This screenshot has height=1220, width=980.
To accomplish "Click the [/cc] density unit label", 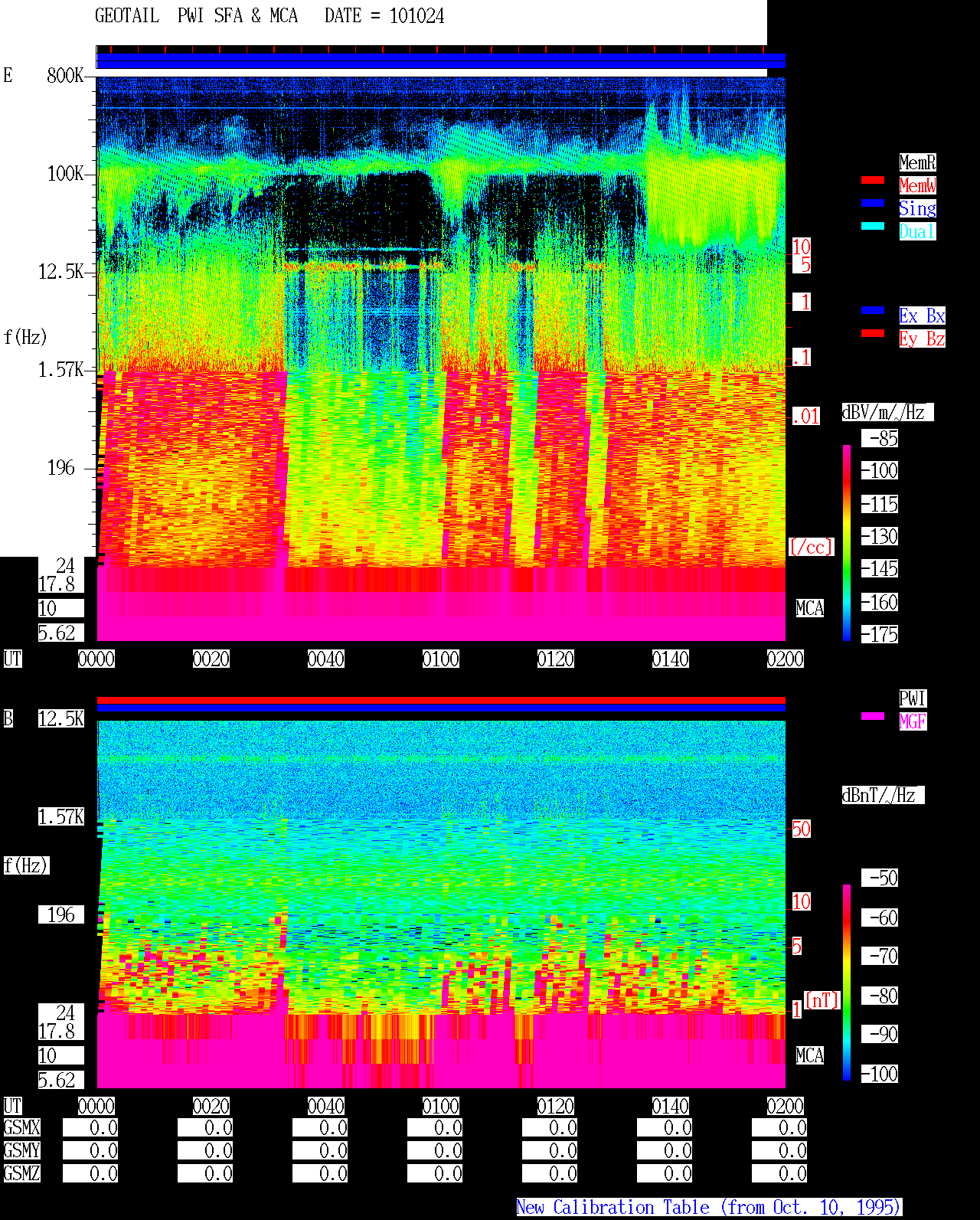I will click(x=811, y=547).
